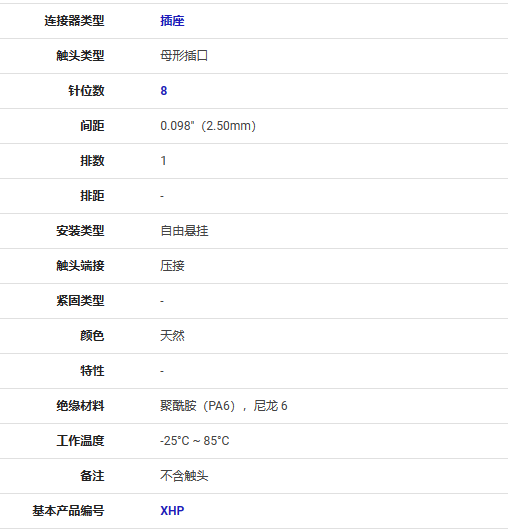The width and height of the screenshot is (508, 530).
Task: Open the XHP base product number link
Action: coord(172,511)
